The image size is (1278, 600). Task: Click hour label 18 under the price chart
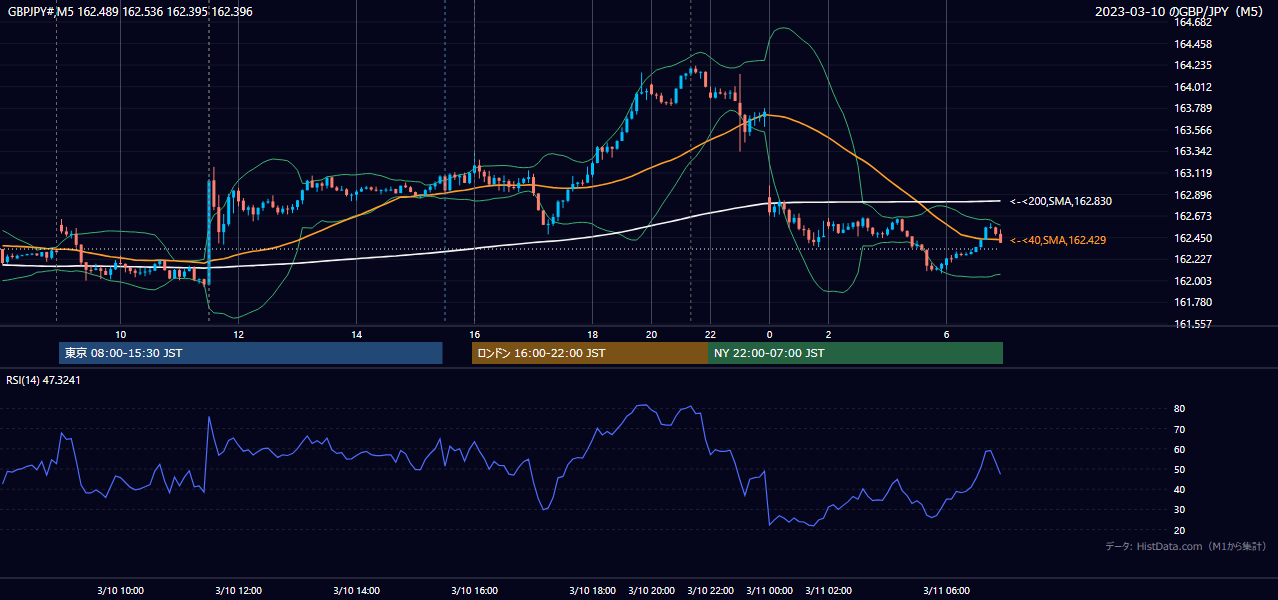click(593, 334)
